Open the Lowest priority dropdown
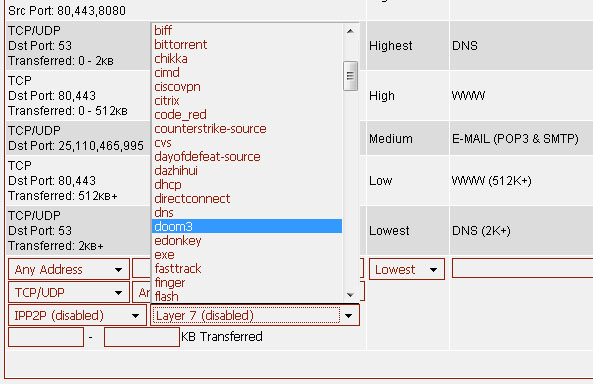The height and width of the screenshot is (384, 593). (x=407, y=269)
